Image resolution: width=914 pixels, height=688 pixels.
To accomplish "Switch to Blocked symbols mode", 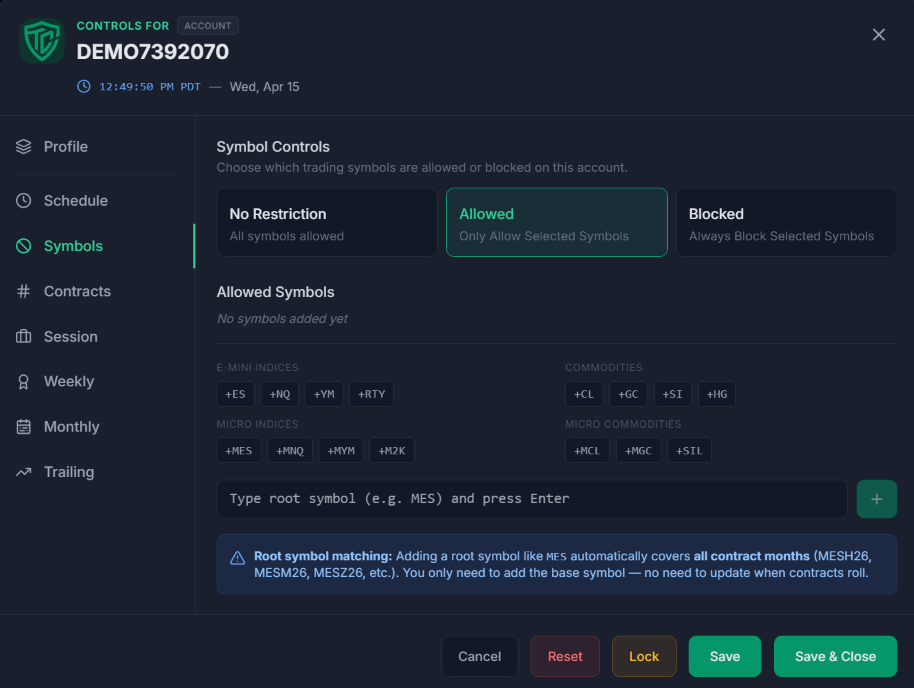I will tap(786, 222).
